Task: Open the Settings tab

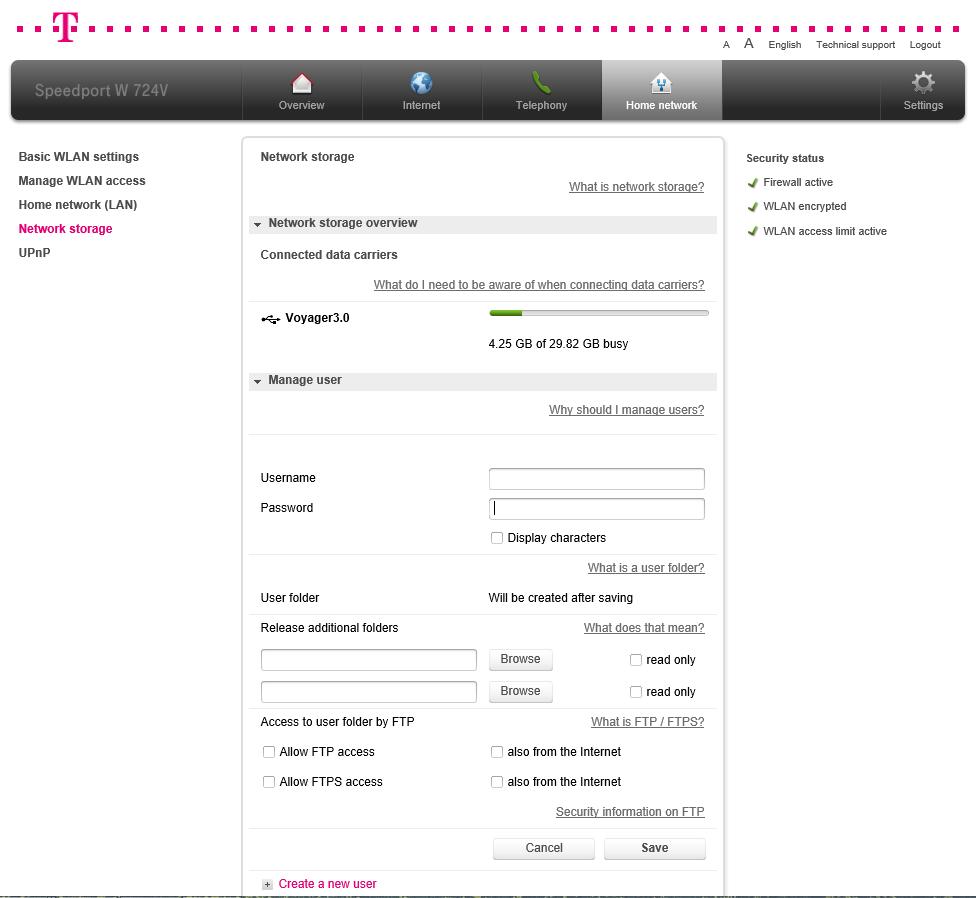Action: 923,90
